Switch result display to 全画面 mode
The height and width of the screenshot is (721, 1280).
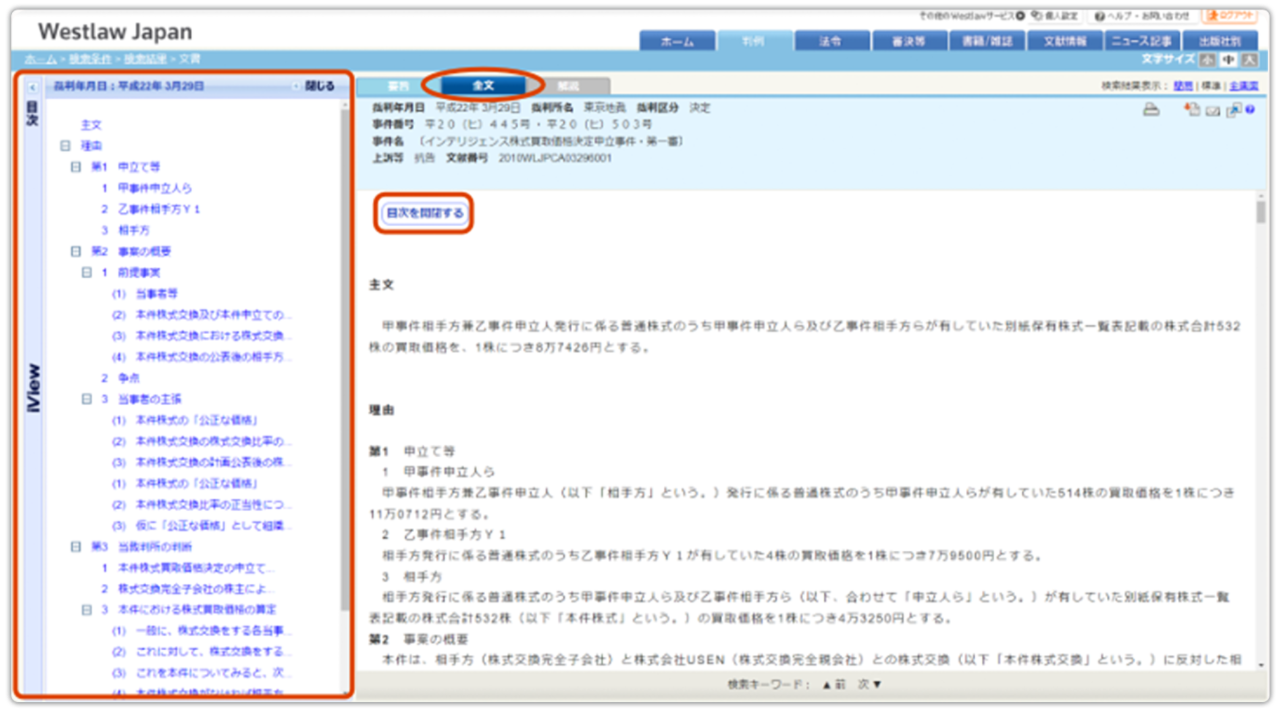point(1244,84)
